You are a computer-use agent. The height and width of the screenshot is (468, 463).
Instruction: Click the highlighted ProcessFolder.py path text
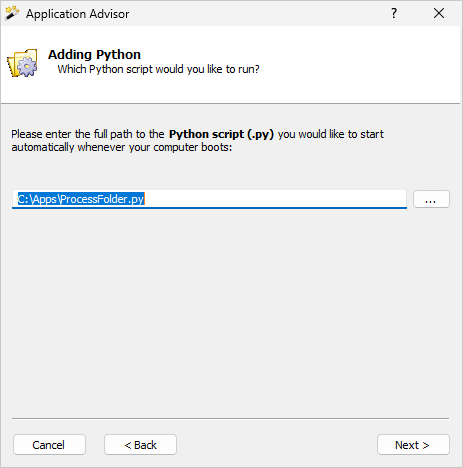(x=81, y=199)
